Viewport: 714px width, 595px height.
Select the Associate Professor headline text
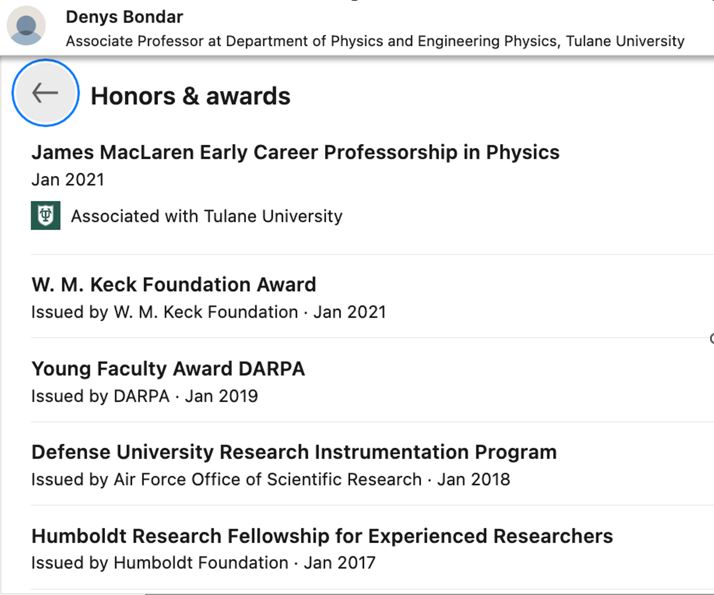tap(375, 41)
